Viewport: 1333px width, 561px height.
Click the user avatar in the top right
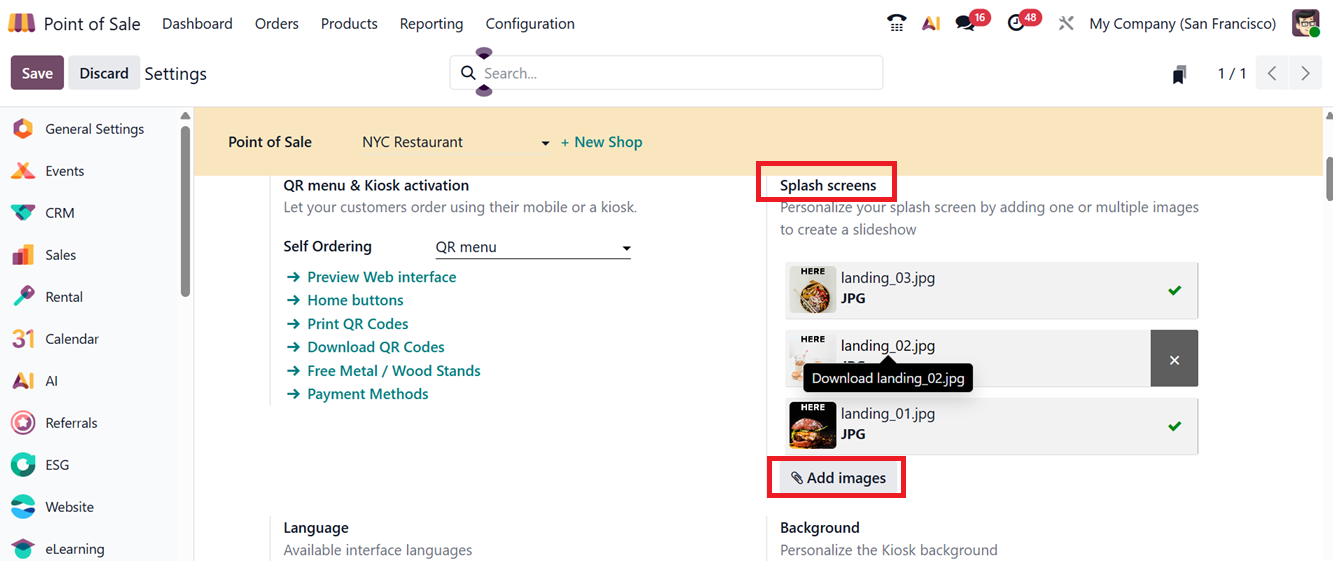click(1305, 23)
